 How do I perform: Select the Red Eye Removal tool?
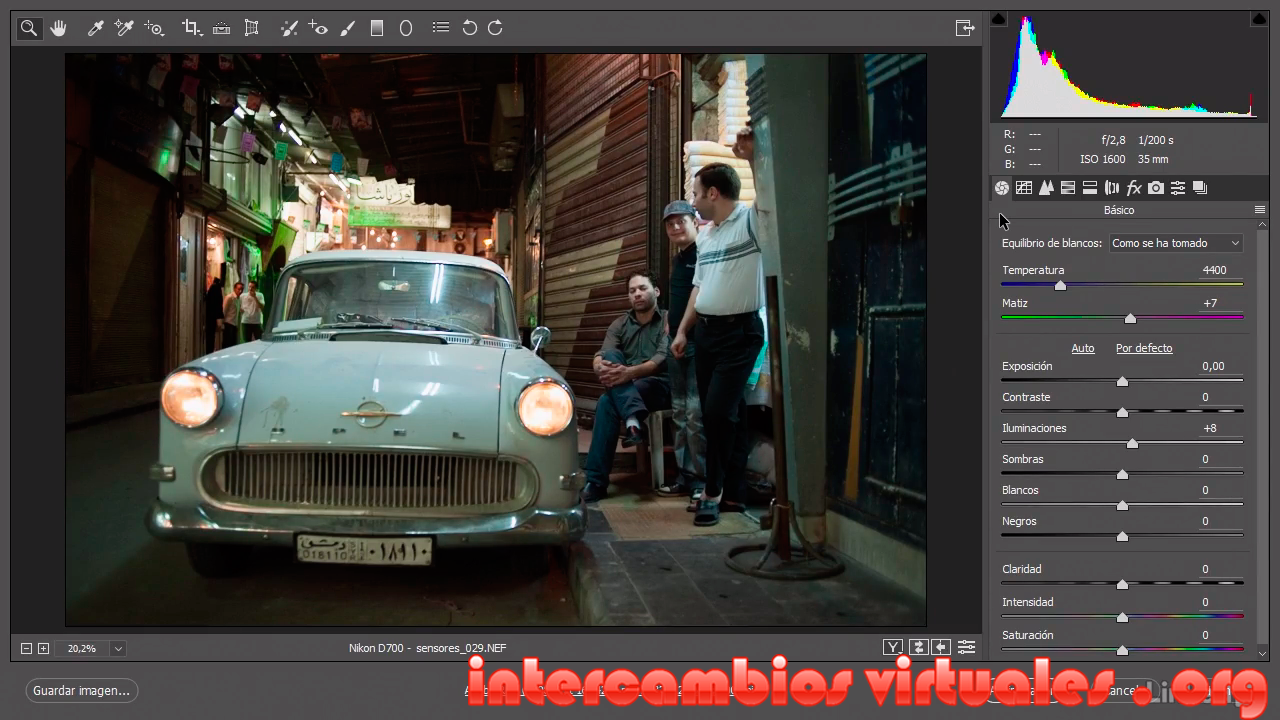pyautogui.click(x=318, y=28)
